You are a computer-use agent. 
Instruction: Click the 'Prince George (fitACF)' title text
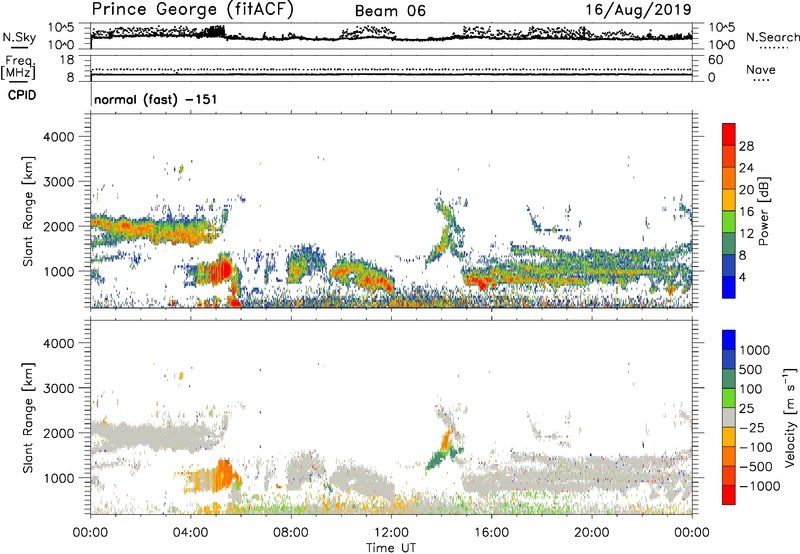[x=192, y=10]
